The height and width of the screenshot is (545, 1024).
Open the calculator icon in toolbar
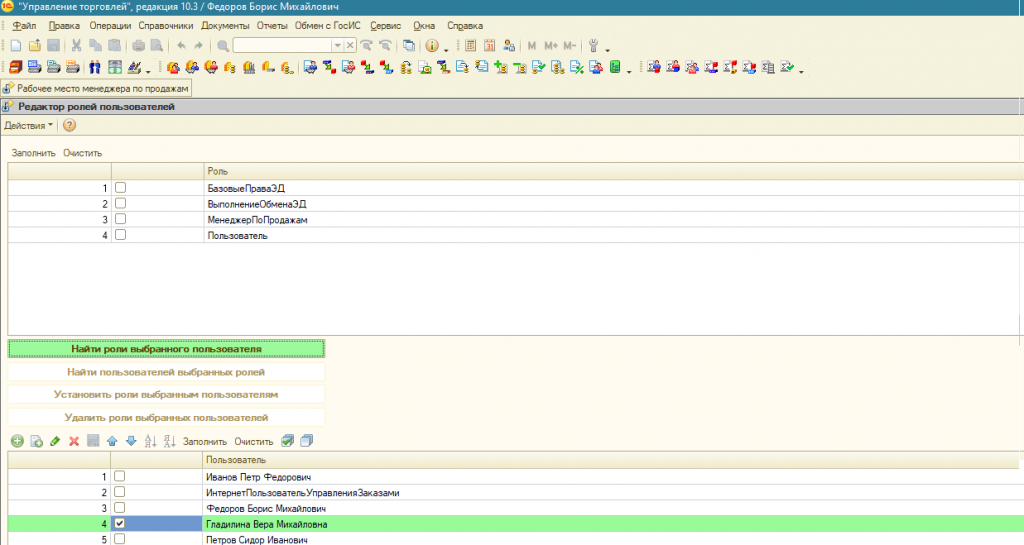pos(471,45)
